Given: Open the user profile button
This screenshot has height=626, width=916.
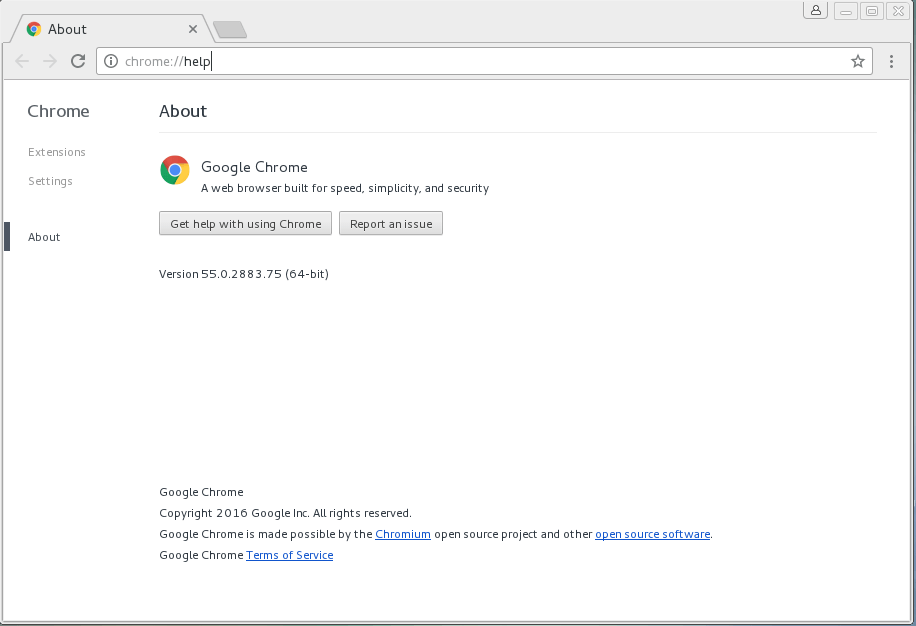Looking at the screenshot, I should click(x=816, y=11).
